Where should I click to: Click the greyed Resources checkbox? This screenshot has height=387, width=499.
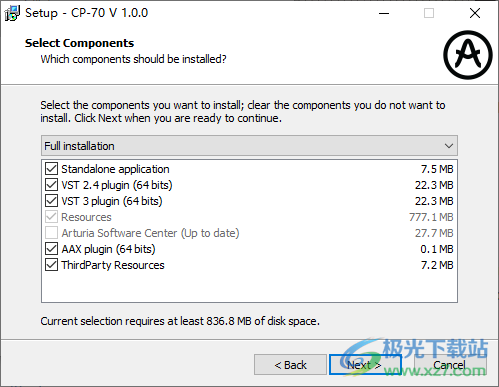coord(51,217)
